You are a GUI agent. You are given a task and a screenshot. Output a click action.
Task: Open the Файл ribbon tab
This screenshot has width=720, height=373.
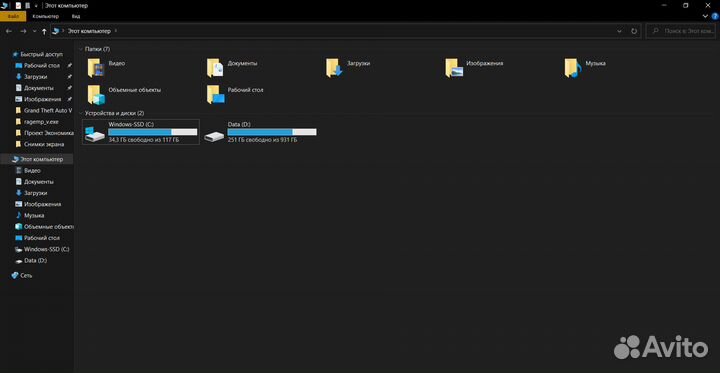[x=13, y=16]
